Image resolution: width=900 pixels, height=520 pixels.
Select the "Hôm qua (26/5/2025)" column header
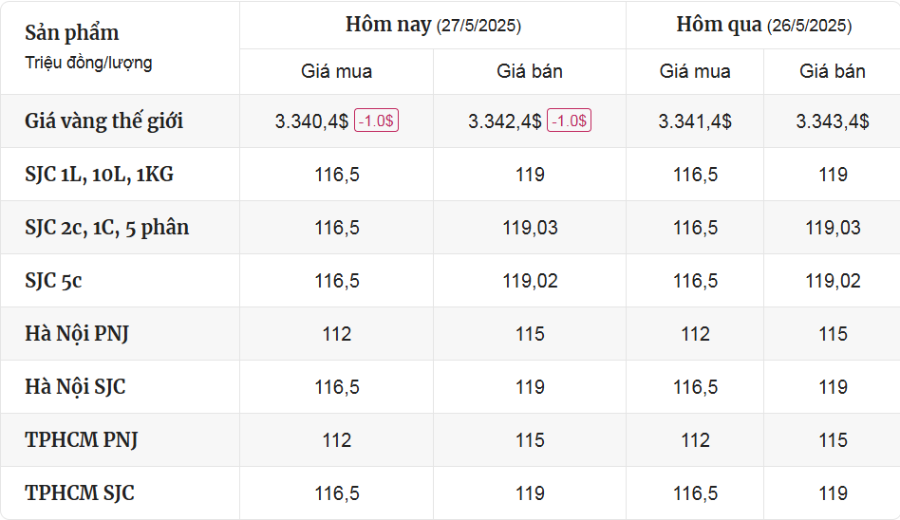click(763, 25)
